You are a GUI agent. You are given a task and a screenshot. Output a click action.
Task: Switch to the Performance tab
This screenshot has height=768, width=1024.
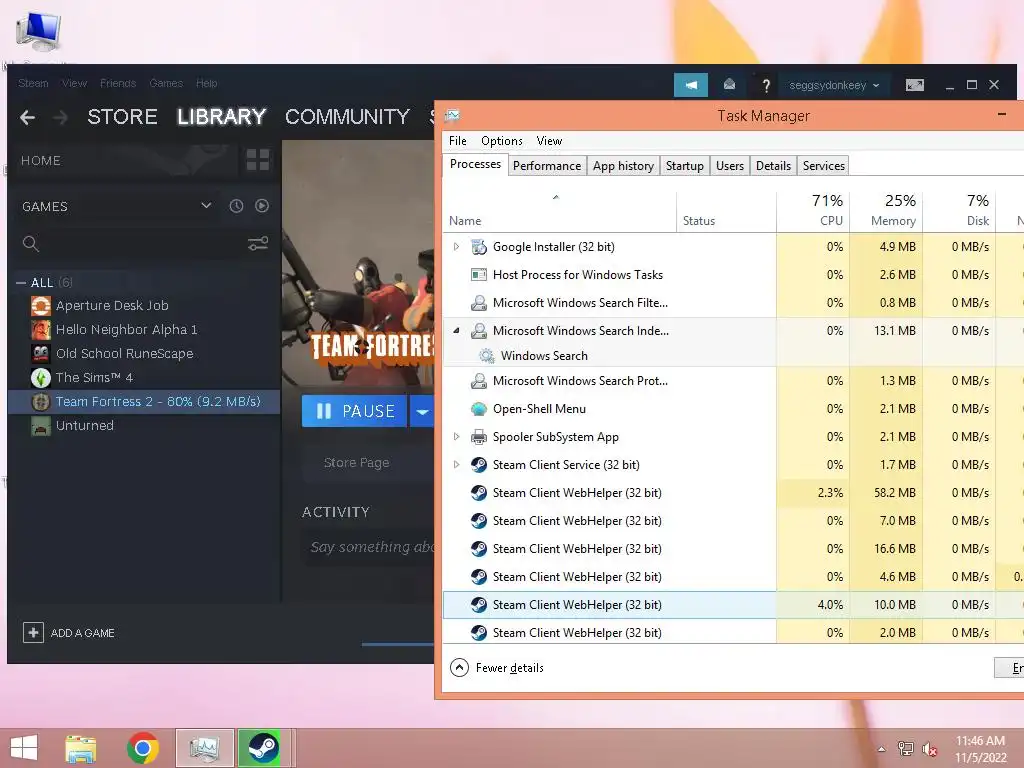(x=547, y=166)
